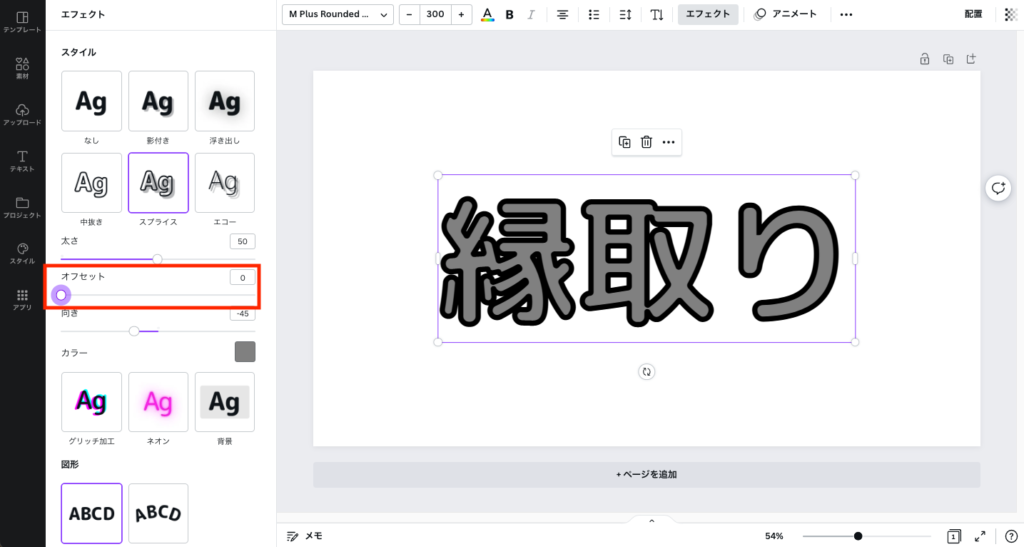Click the bulleted list icon
The height and width of the screenshot is (547, 1024).
click(x=594, y=15)
